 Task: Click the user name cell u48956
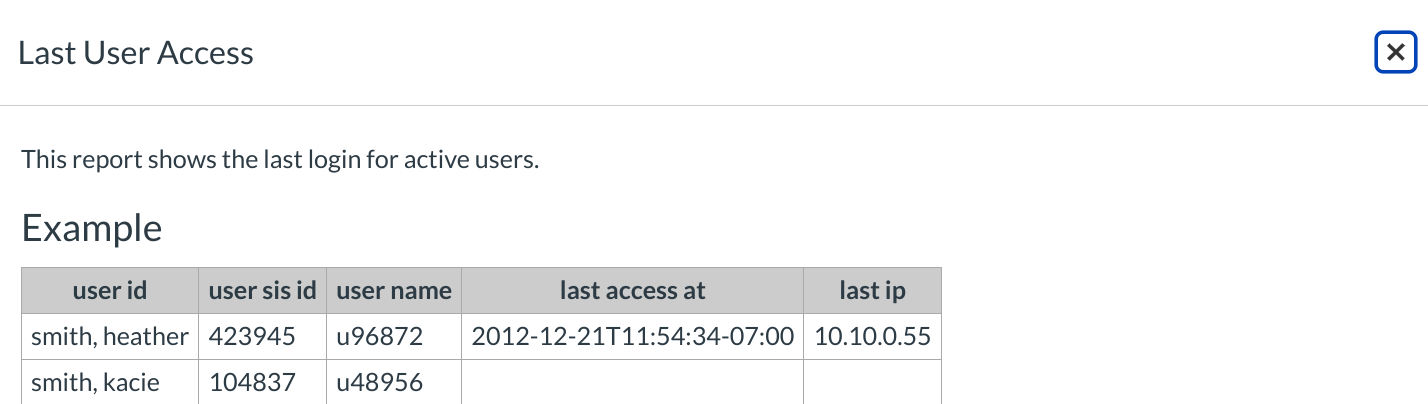380,382
